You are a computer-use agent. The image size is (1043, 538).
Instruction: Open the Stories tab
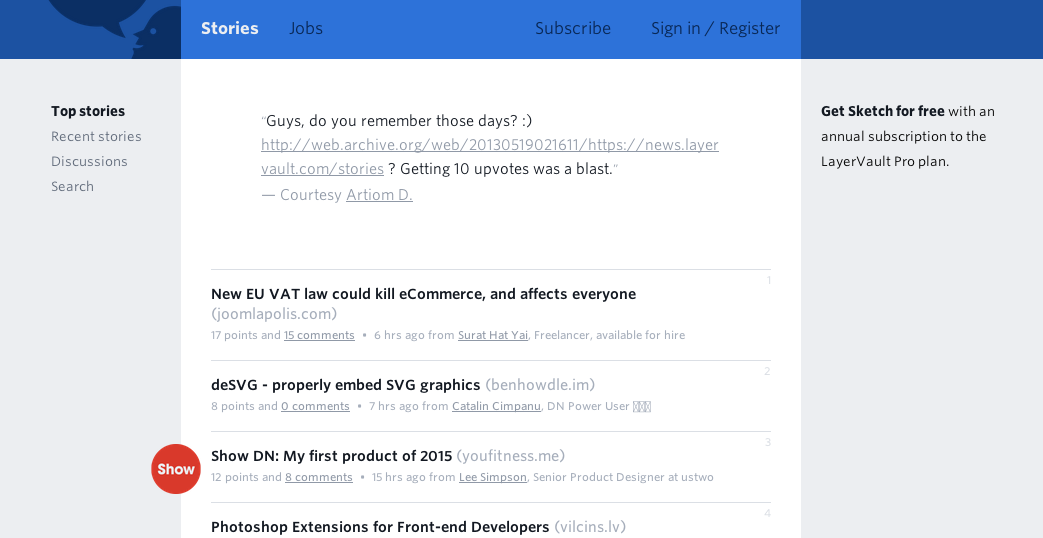(x=229, y=28)
